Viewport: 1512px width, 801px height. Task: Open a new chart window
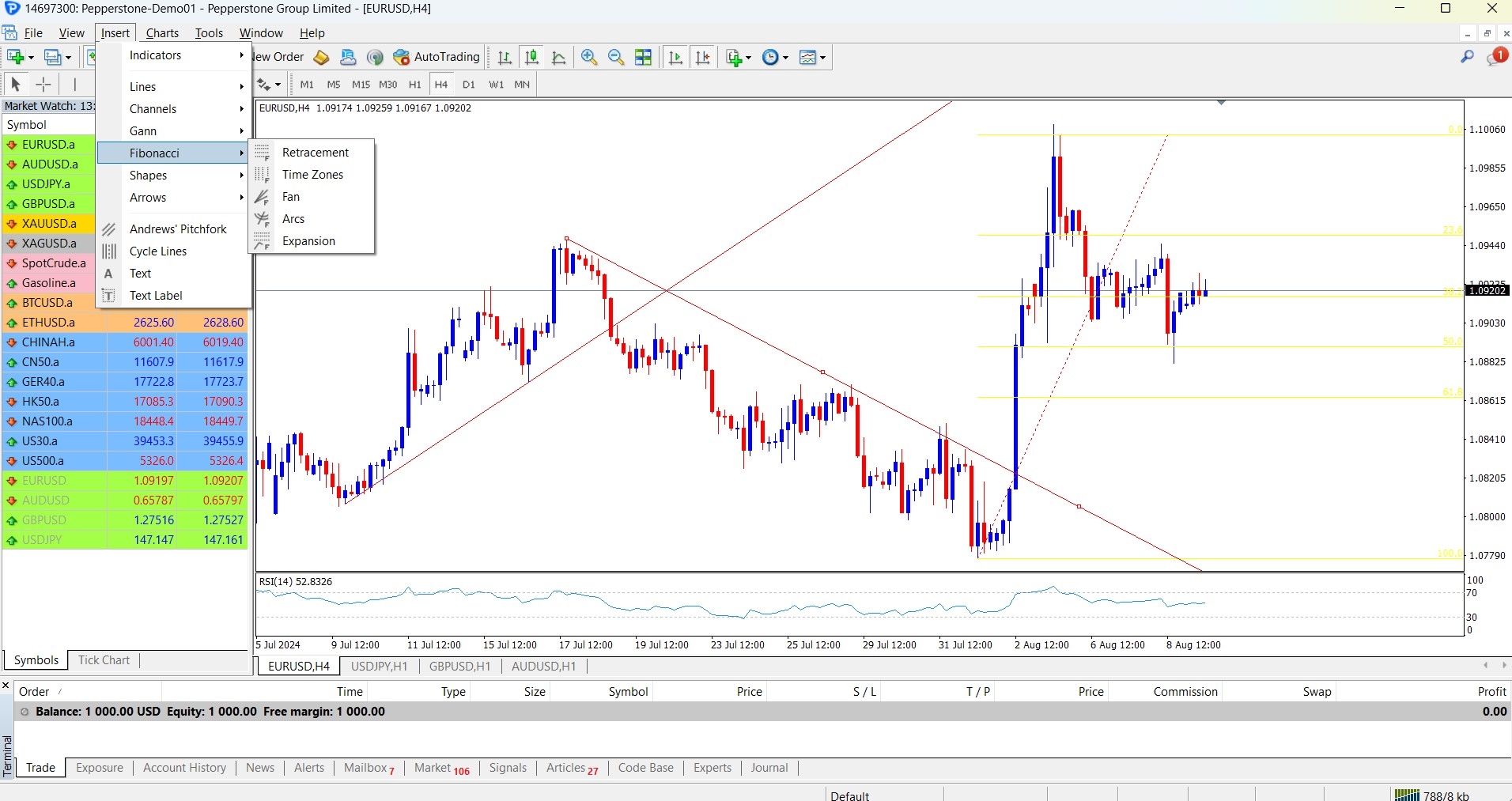pos(13,56)
